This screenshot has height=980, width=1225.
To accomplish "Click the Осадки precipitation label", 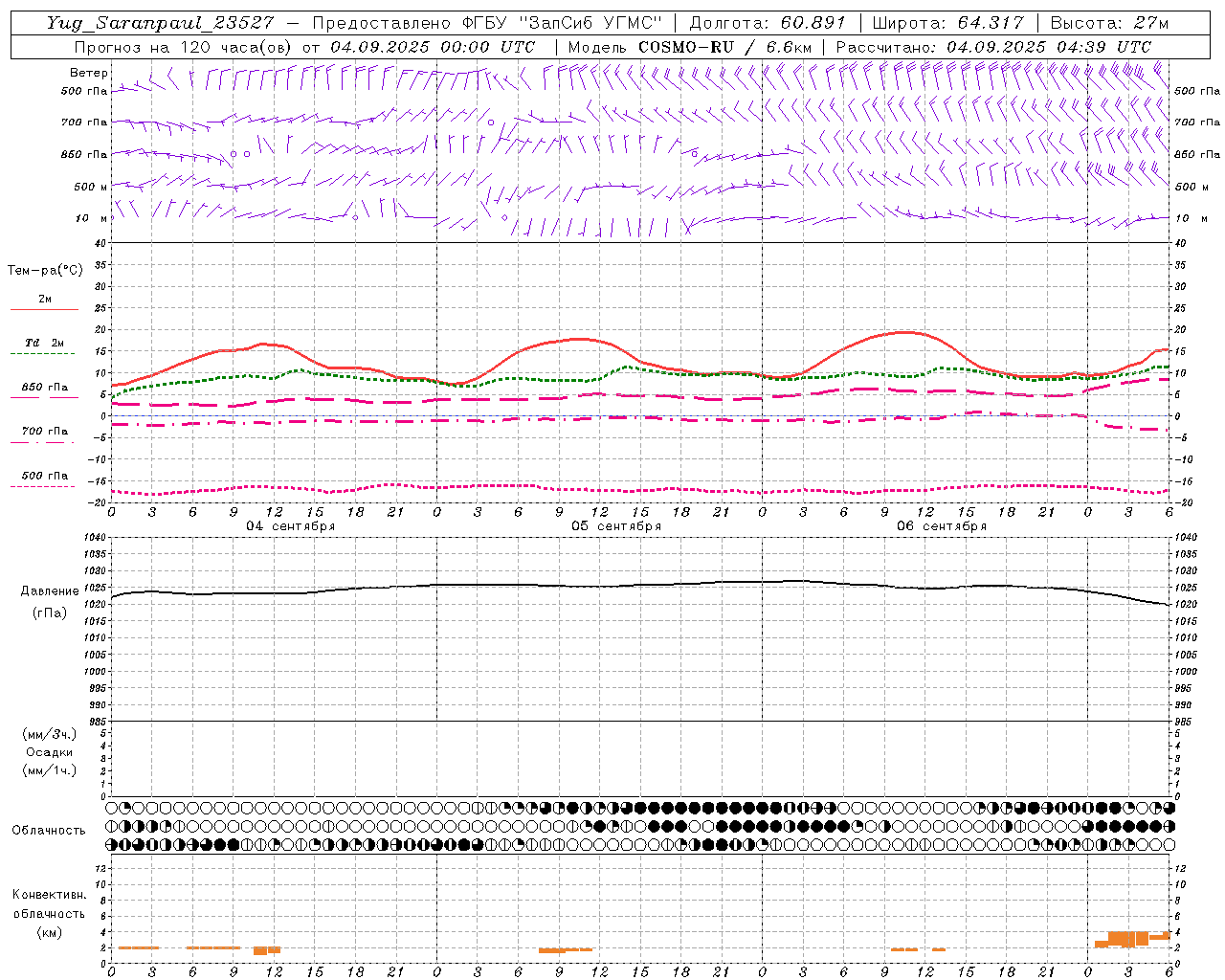I will 49,752.
